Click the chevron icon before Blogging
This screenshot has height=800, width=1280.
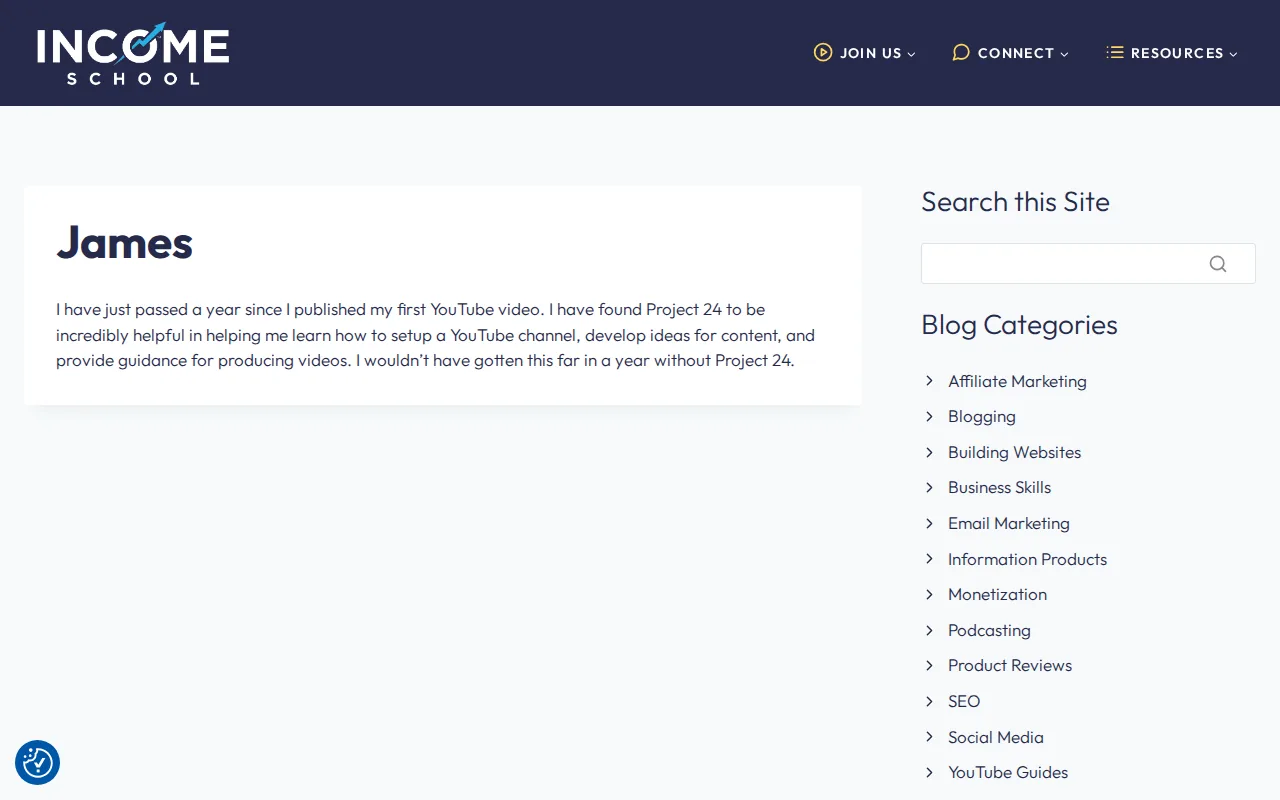point(929,416)
